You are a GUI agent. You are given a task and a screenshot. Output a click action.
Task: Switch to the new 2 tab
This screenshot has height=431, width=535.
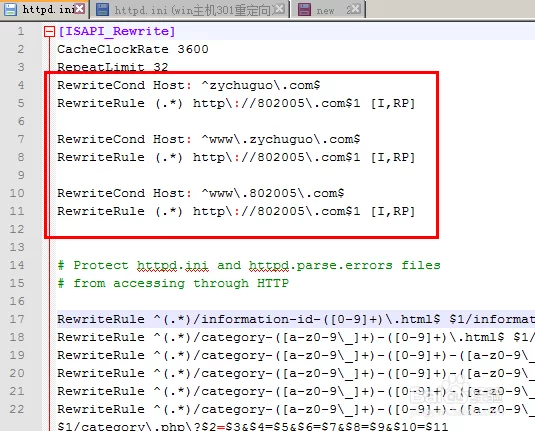[x=329, y=10]
